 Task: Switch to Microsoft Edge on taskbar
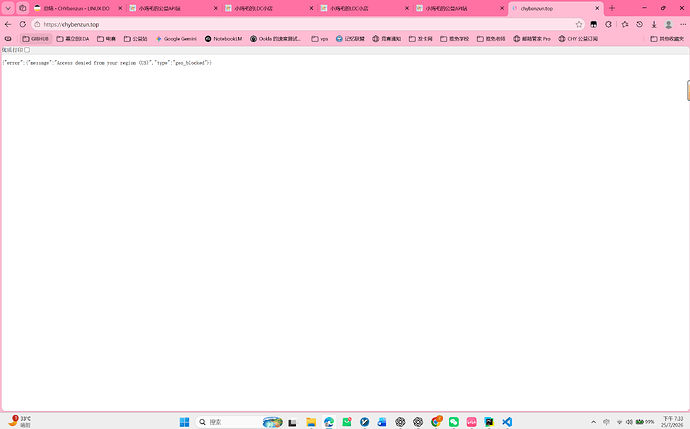[329, 422]
